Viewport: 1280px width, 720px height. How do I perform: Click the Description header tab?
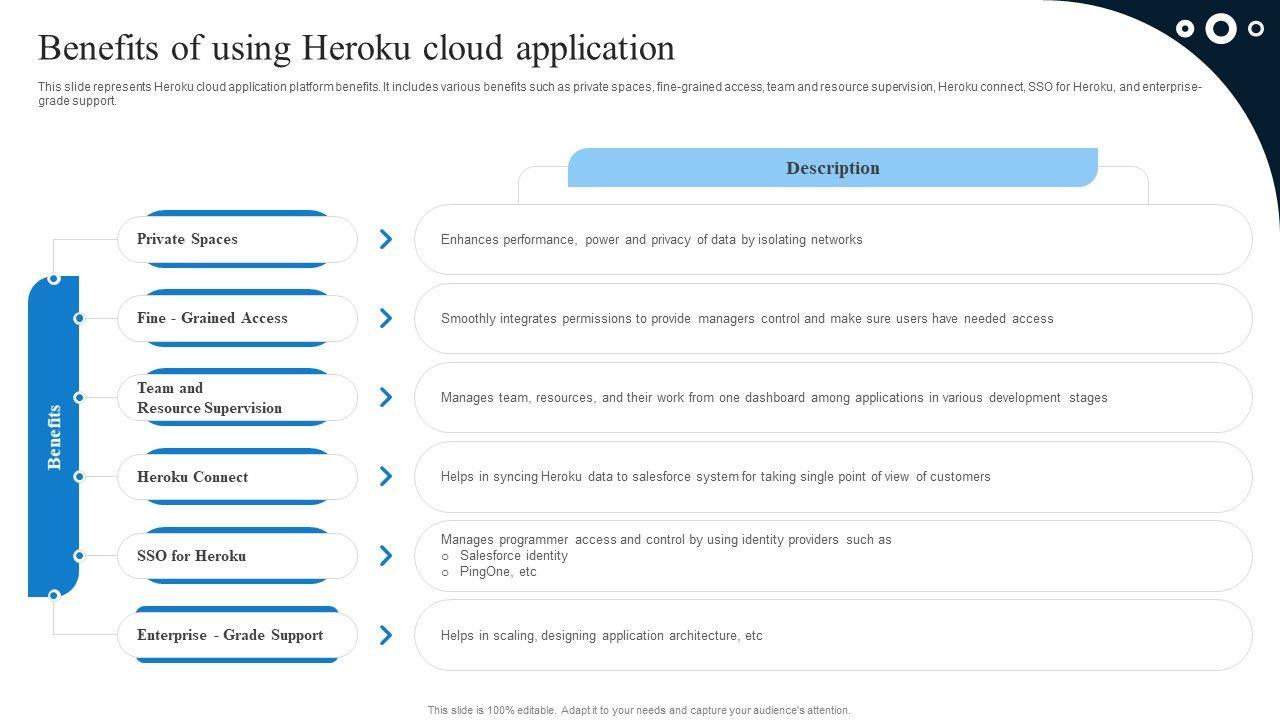tap(832, 168)
